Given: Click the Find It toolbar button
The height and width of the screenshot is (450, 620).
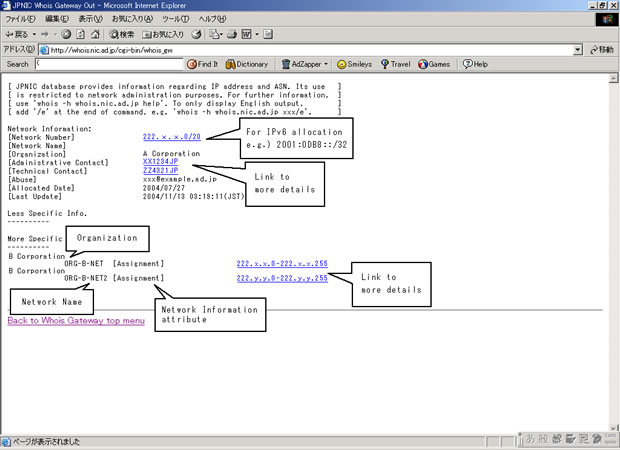Looking at the screenshot, I should click(202, 64).
